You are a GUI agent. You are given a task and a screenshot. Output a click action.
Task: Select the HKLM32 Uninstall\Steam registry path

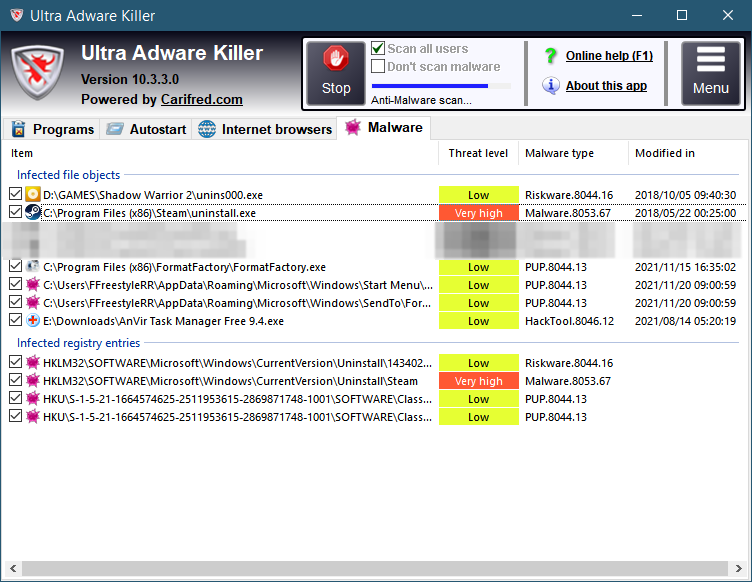[230, 381]
